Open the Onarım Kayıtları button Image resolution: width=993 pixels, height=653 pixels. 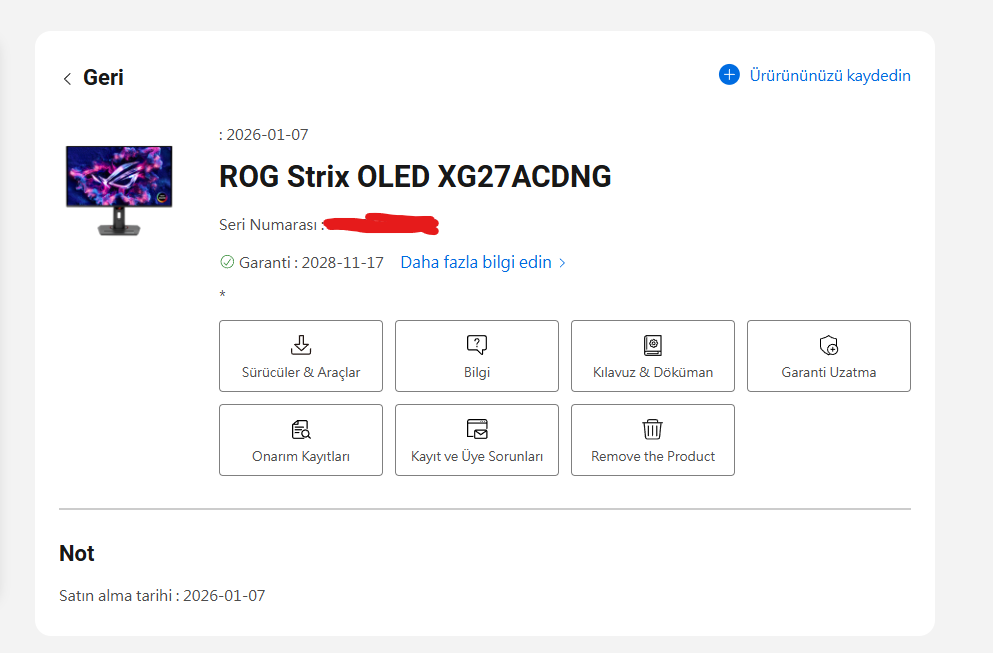301,440
